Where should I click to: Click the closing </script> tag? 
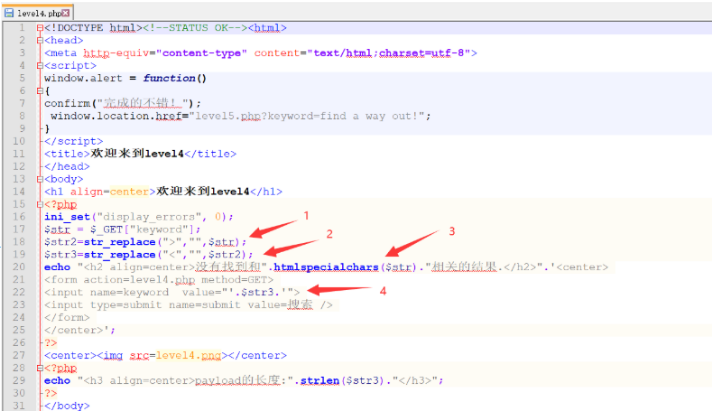(x=74, y=141)
